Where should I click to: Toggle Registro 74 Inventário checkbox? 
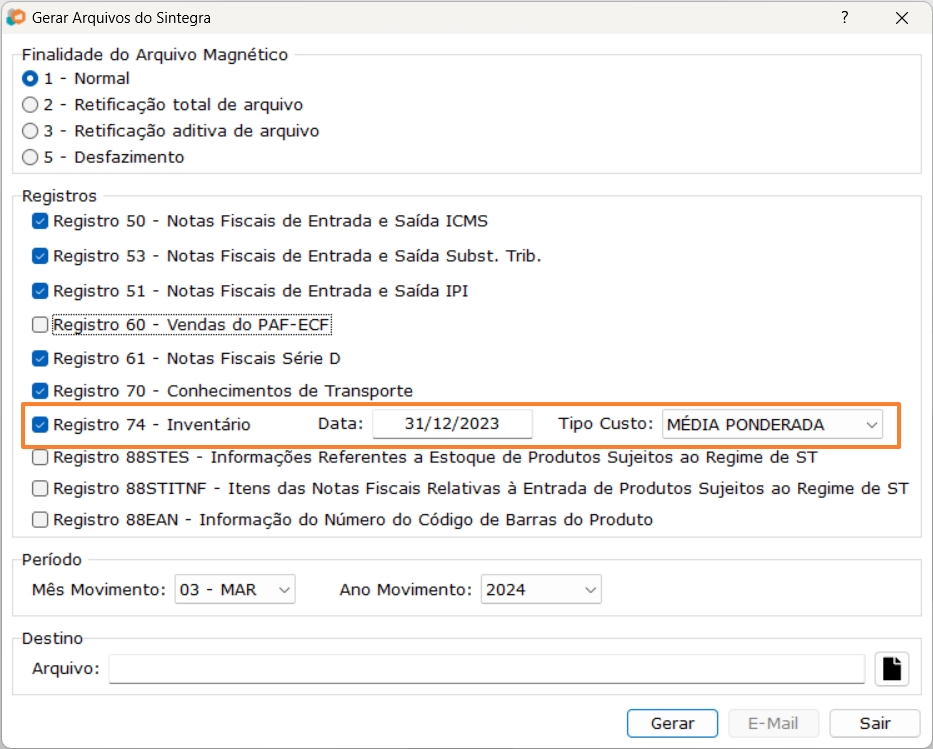[x=40, y=425]
